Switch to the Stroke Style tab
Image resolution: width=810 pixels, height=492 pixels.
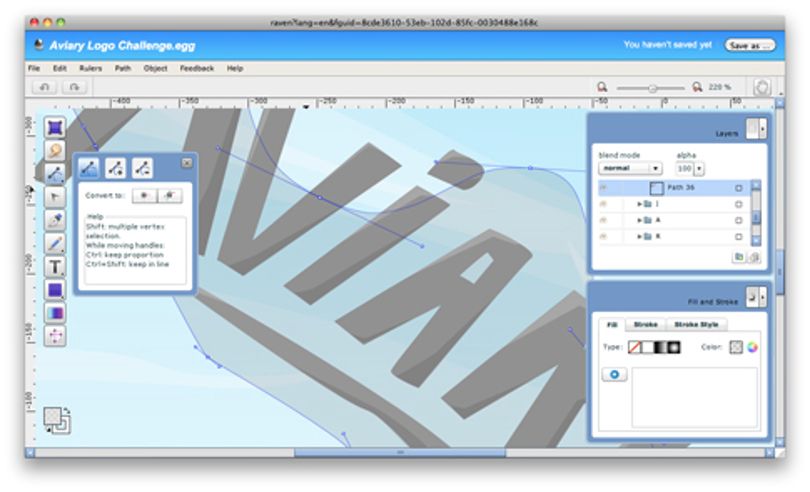coord(696,325)
